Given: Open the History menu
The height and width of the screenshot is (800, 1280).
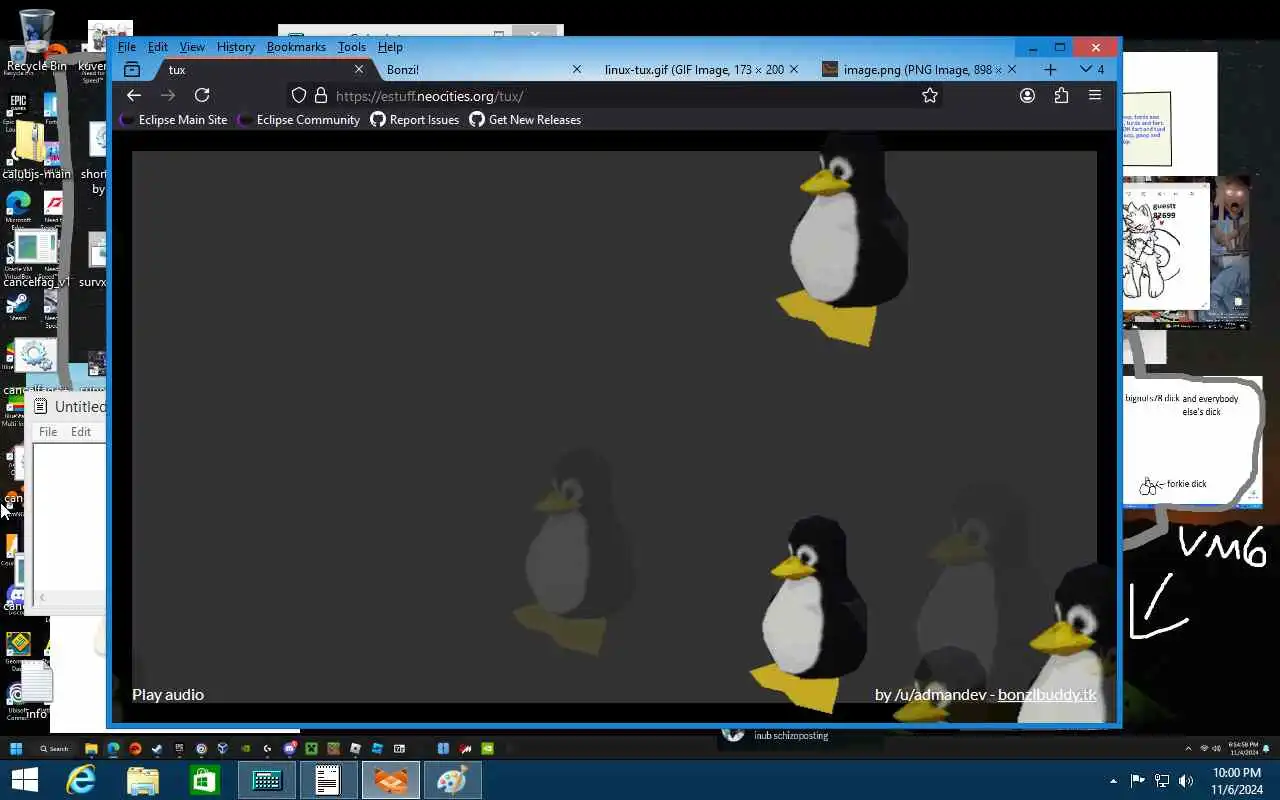Looking at the screenshot, I should [x=236, y=47].
